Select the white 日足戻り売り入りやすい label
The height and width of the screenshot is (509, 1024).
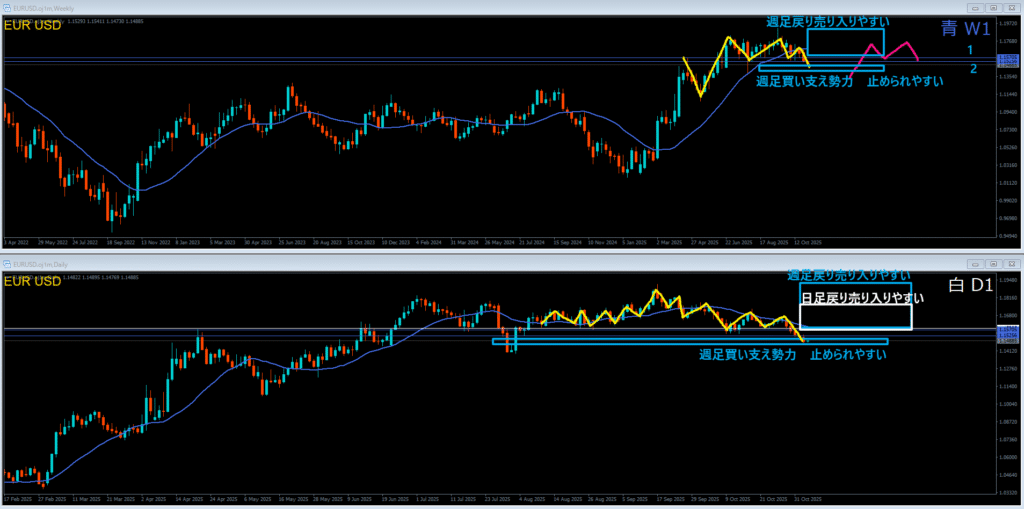click(x=855, y=298)
